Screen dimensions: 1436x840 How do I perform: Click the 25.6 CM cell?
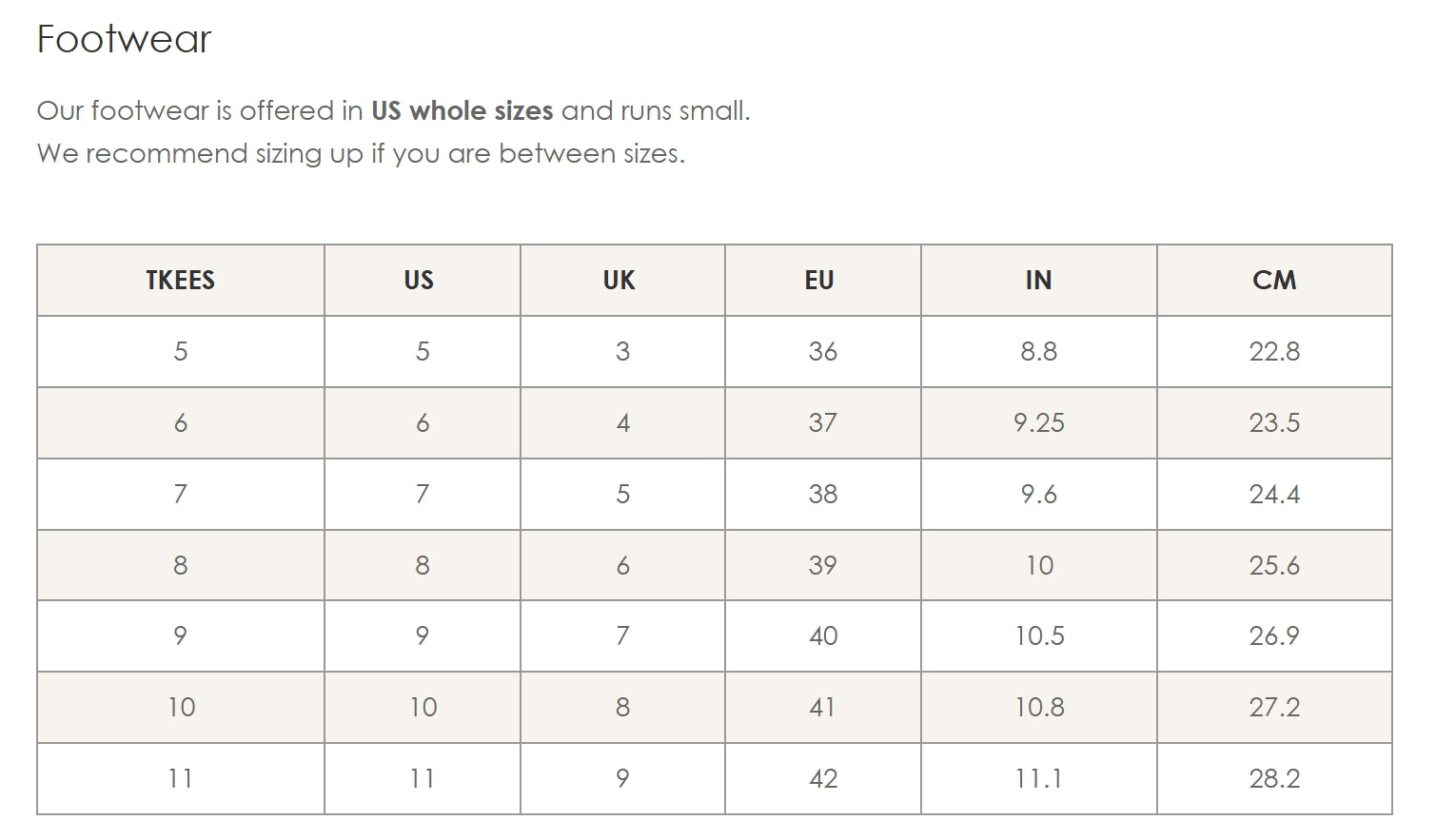(1274, 566)
